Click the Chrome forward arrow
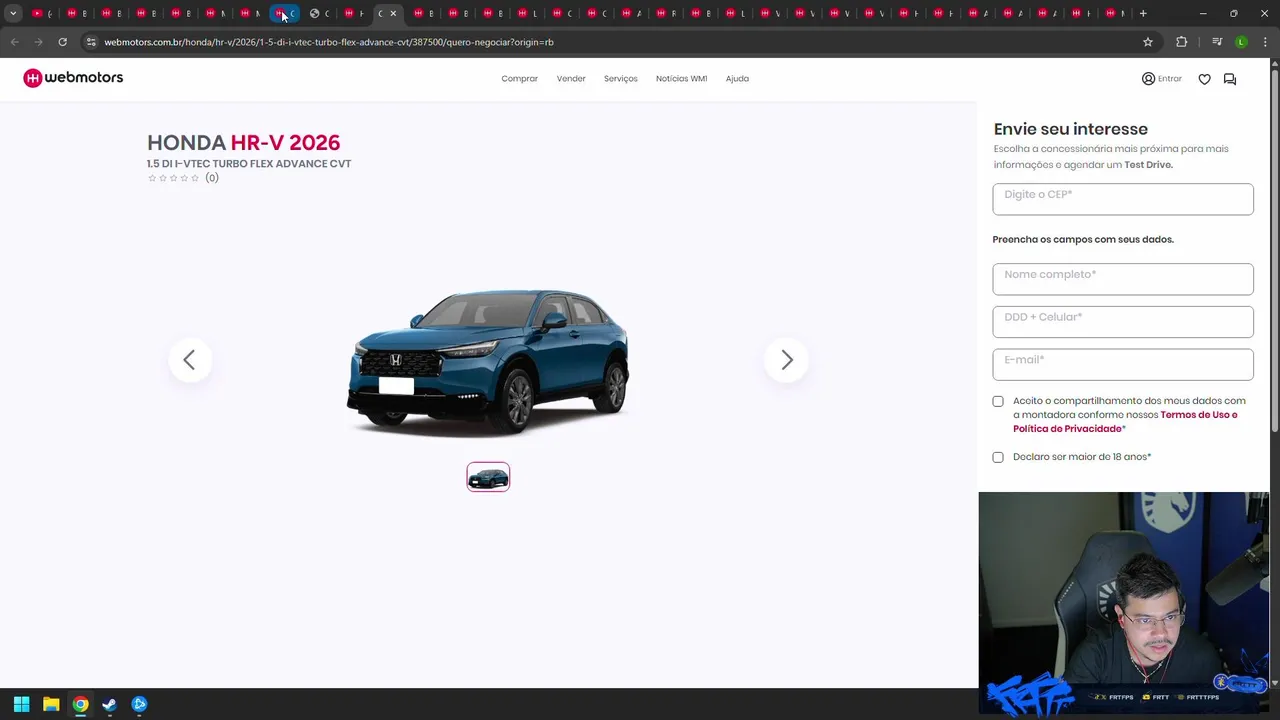Screen dimensions: 1280x720 [38, 42]
